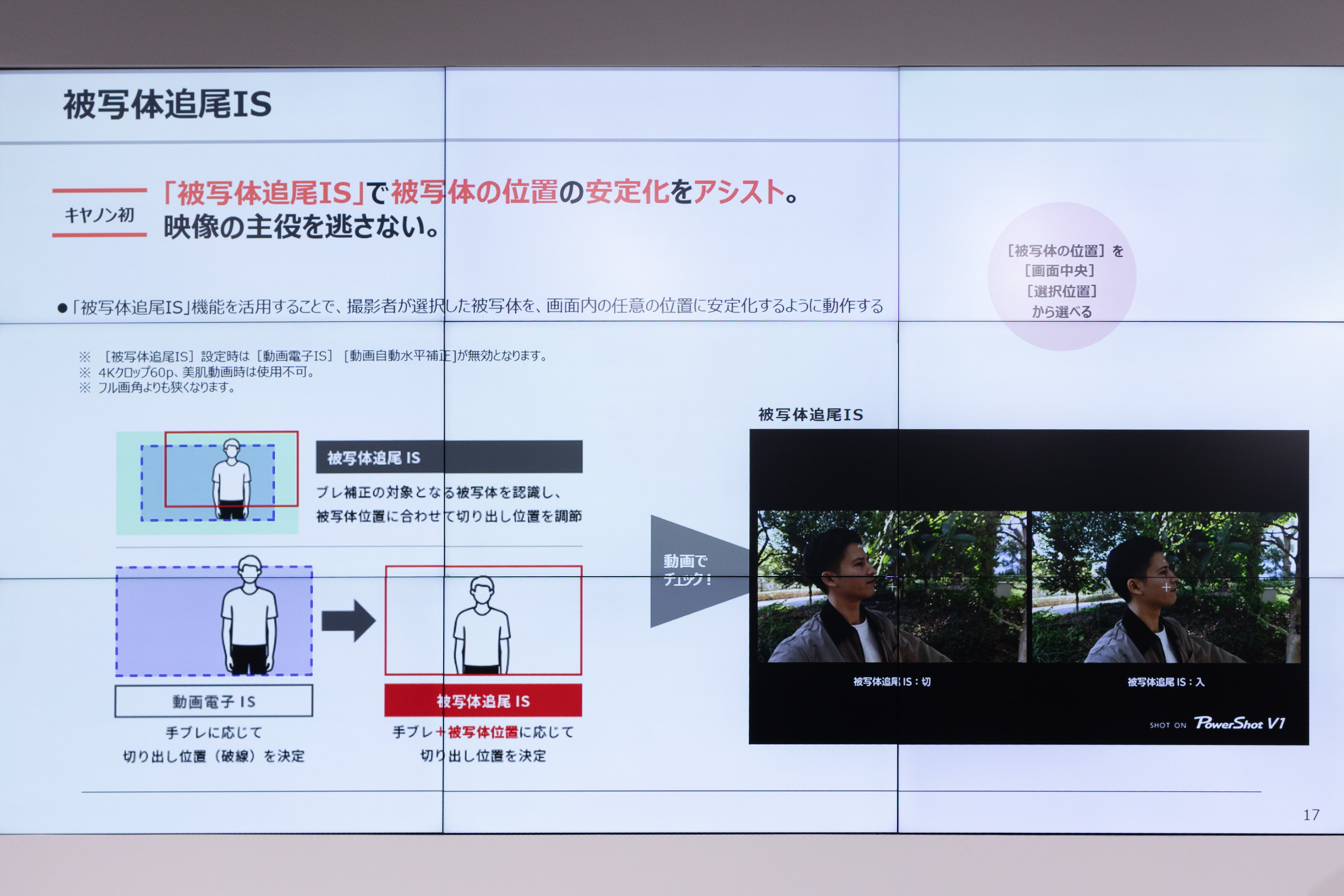Click the person icon in red frame
This screenshot has width=1344, height=896.
[x=482, y=624]
